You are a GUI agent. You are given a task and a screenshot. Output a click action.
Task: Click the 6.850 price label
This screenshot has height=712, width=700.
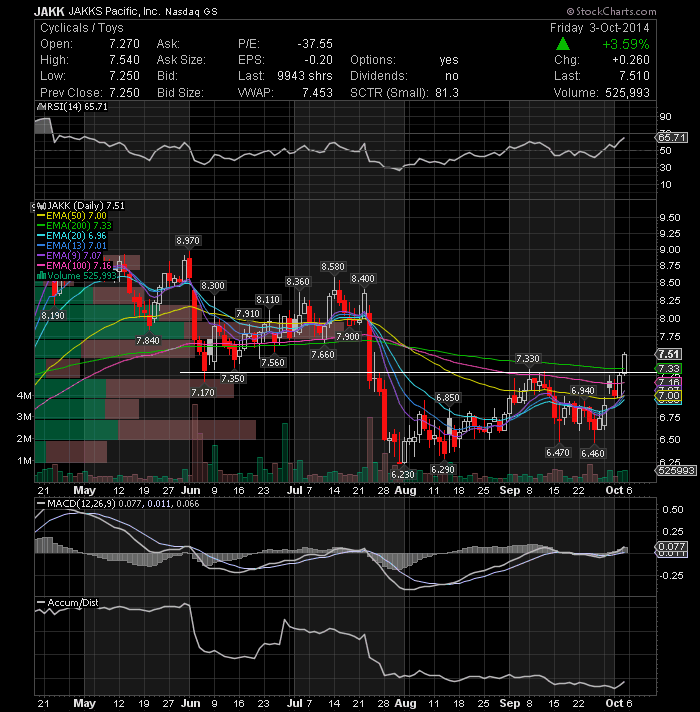[448, 398]
